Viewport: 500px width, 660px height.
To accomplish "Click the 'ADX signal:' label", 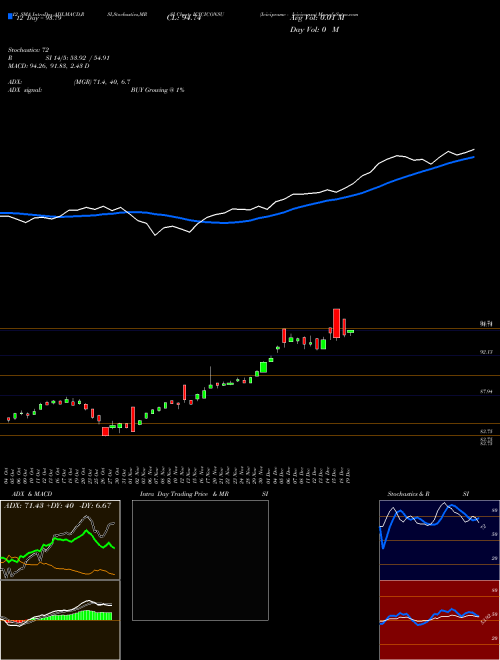I will (x=24, y=90).
